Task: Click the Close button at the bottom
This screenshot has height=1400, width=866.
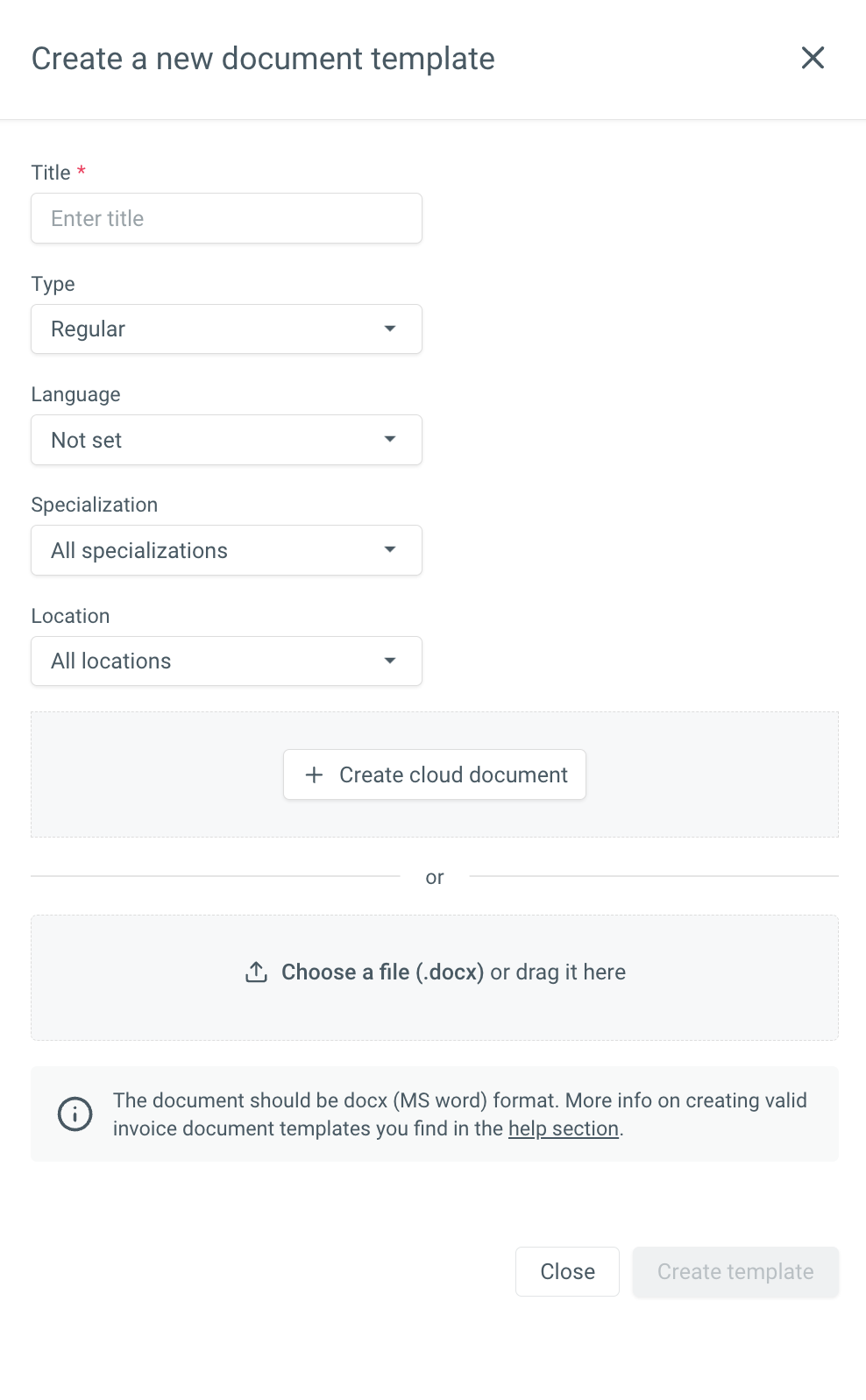Action: point(567,1272)
